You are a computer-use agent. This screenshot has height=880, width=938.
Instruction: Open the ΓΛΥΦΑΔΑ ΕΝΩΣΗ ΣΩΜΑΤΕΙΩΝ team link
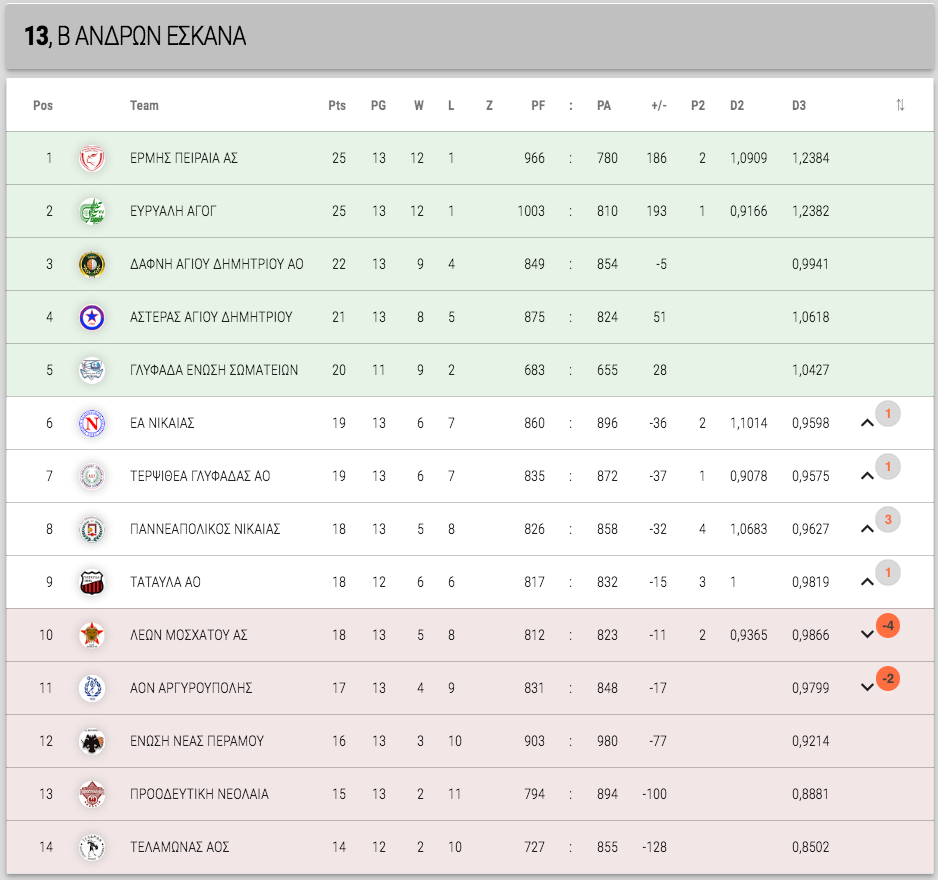[x=214, y=370]
